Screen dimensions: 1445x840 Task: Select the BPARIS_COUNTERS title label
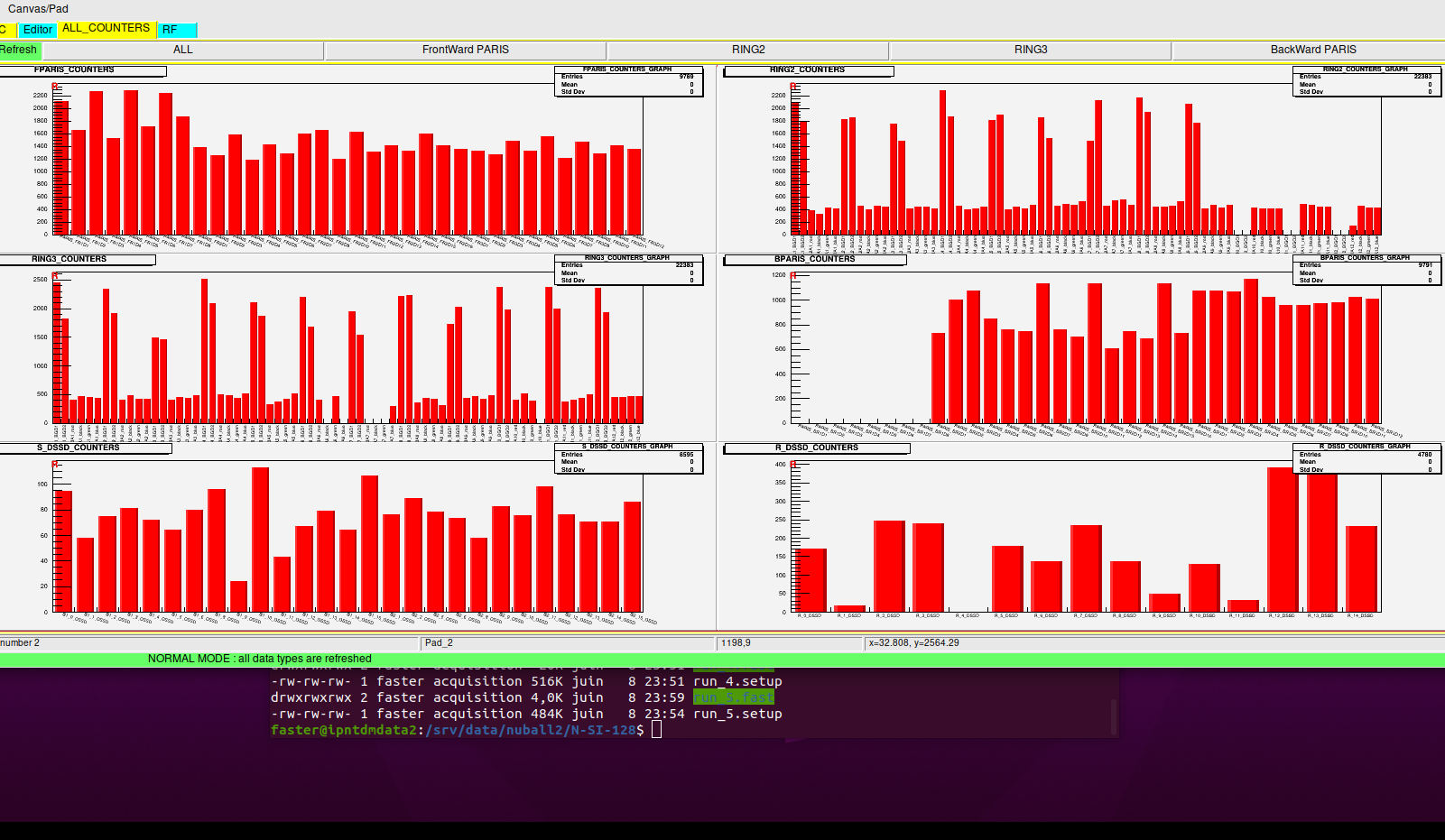813,260
